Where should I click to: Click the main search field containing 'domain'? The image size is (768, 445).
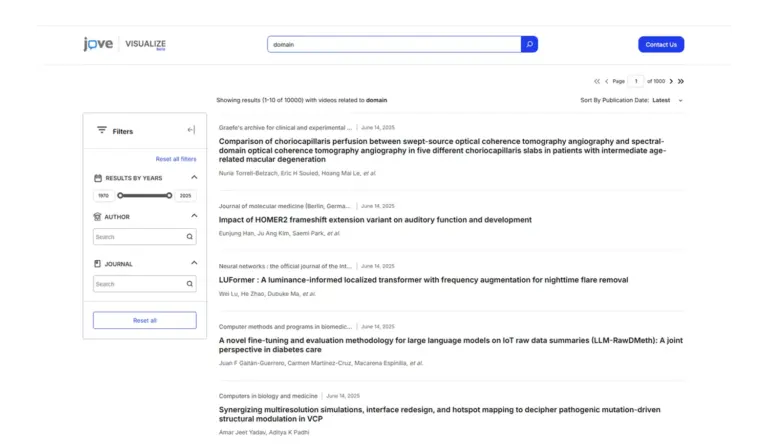pyautogui.click(x=394, y=44)
